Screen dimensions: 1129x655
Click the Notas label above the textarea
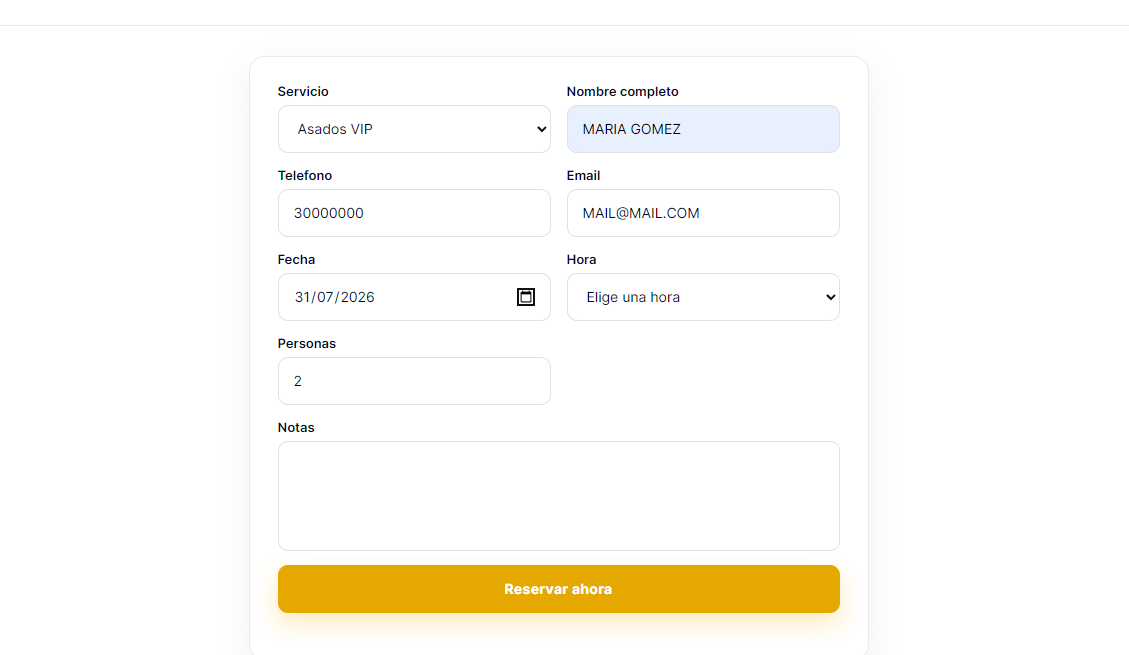pos(296,428)
